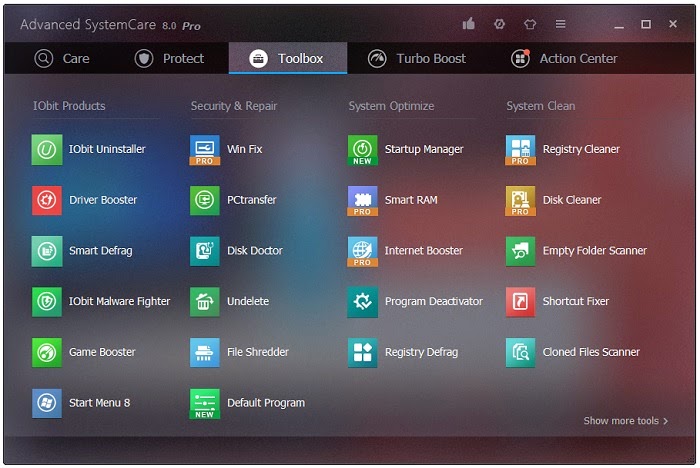Click the IObit Uninstaller label
Screen dimensions: 700x468
[x=107, y=149]
